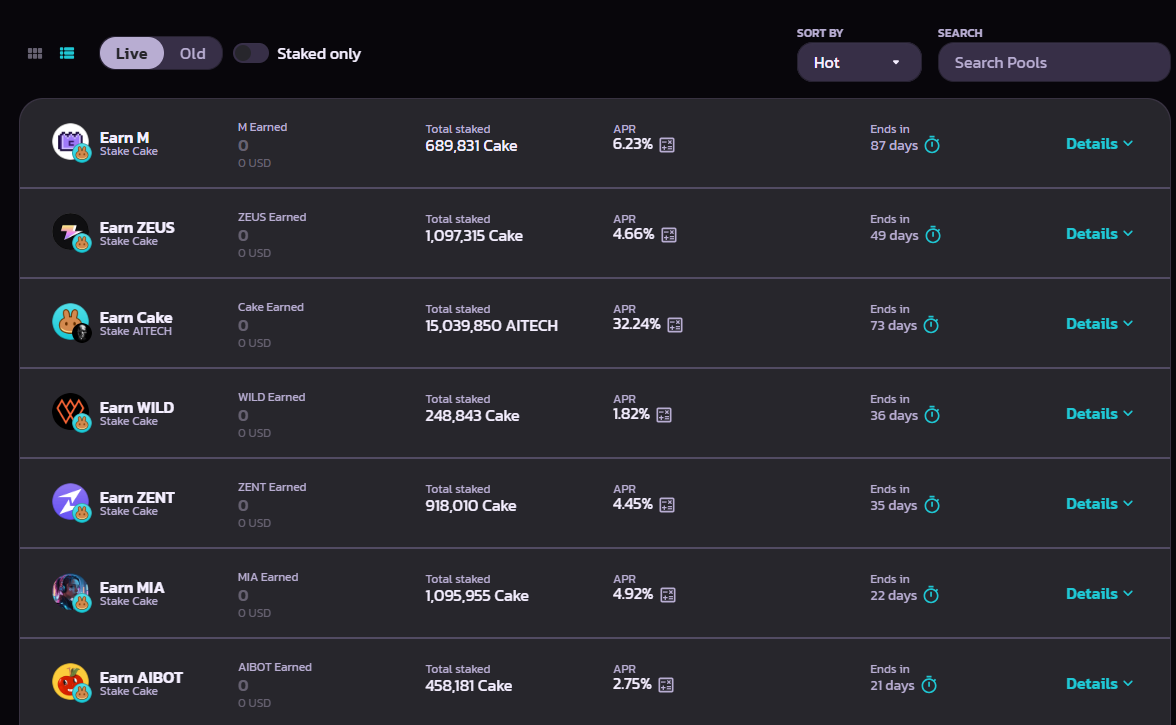Screen dimensions: 1176x725
Task: Click the ZEUS Earned label
Action: [x=272, y=217]
